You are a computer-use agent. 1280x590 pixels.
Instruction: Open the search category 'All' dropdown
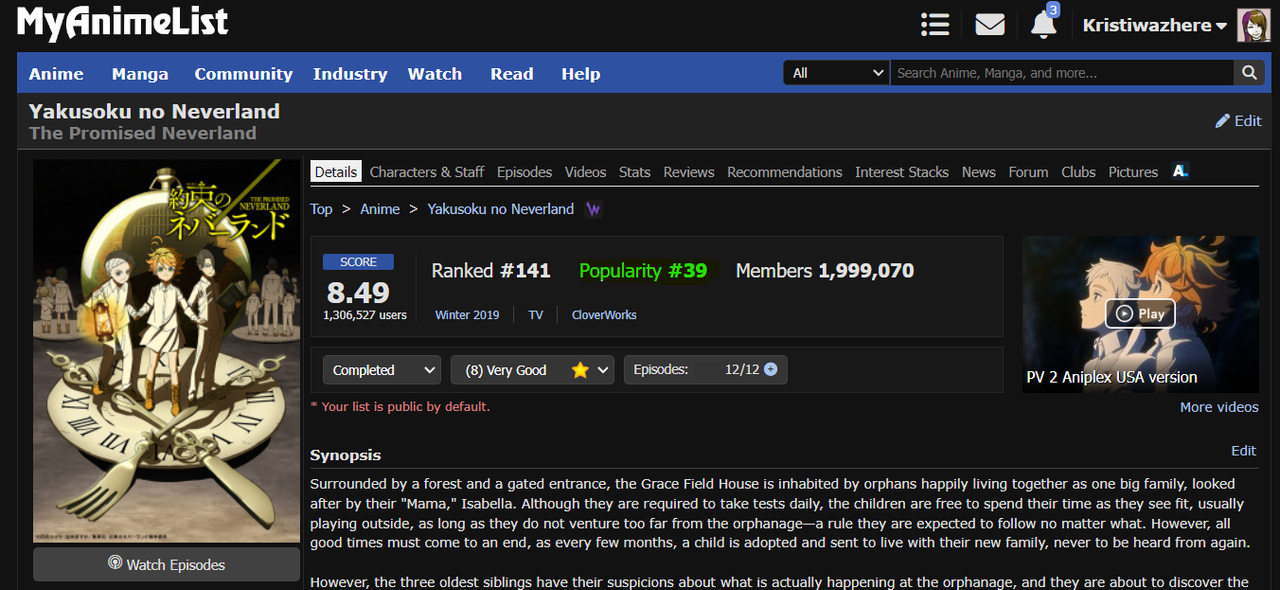[837, 73]
